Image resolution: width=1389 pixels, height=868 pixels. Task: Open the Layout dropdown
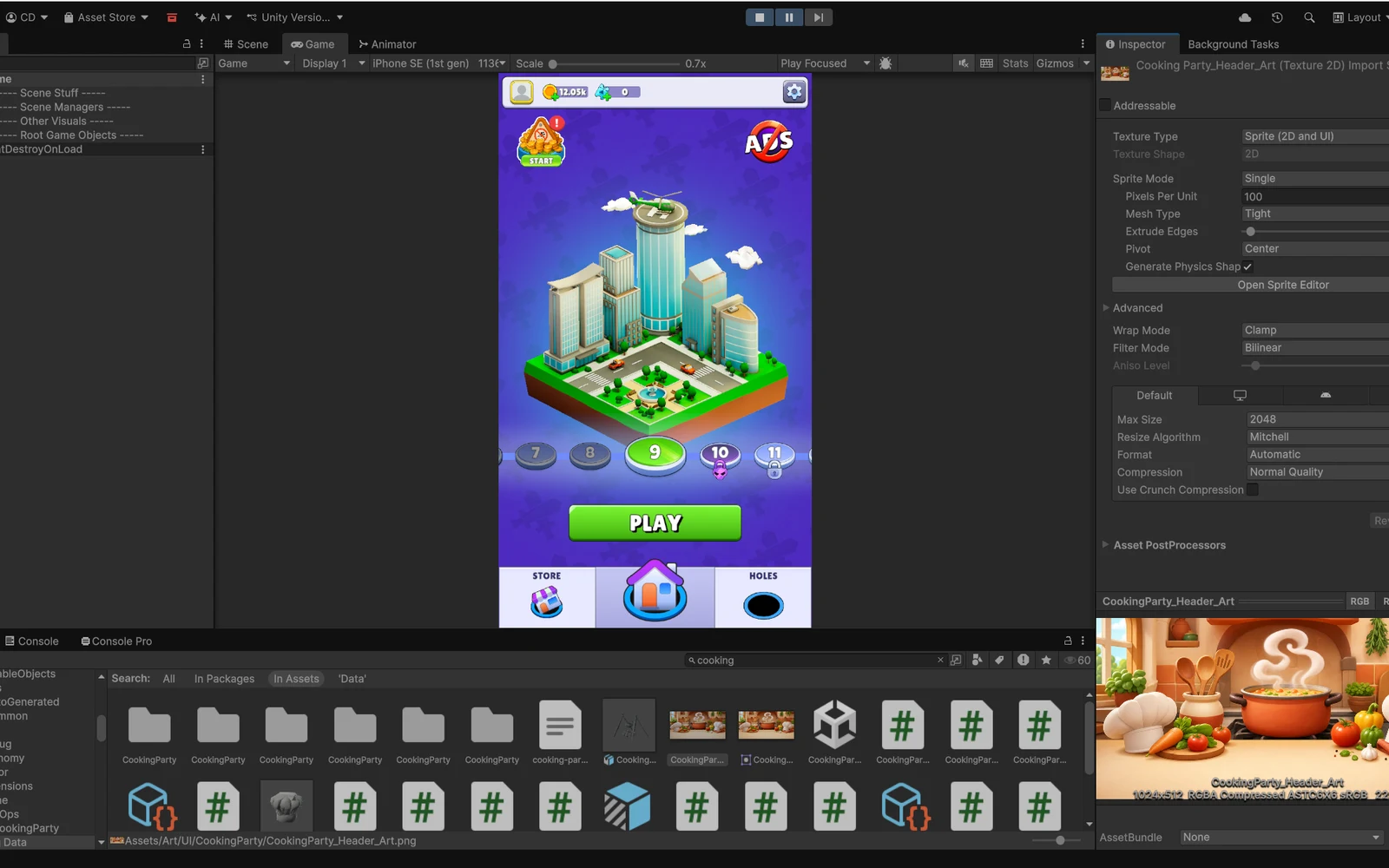[1359, 17]
